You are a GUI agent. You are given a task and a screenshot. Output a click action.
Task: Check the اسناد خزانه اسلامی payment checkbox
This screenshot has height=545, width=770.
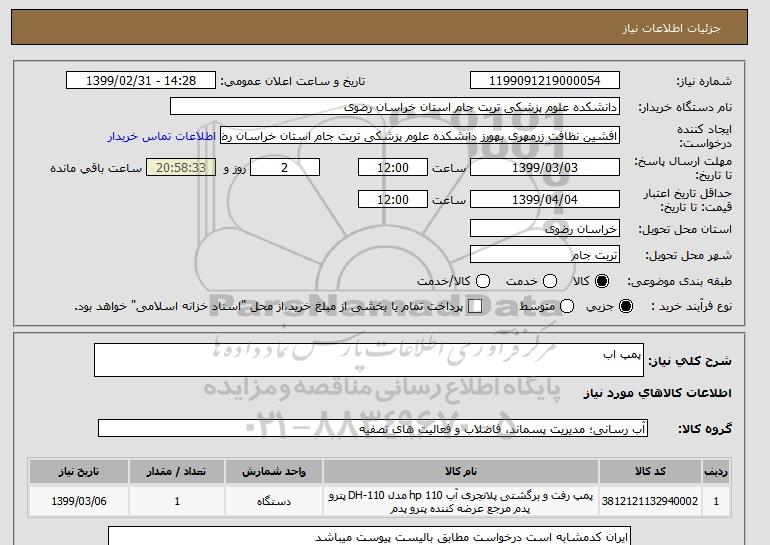(475, 306)
